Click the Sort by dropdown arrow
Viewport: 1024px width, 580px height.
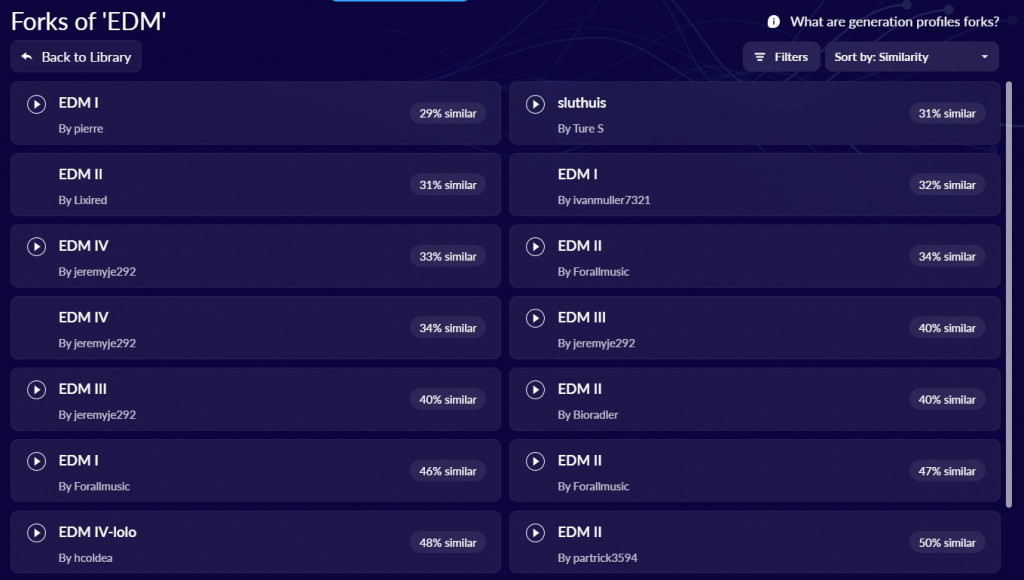pyautogui.click(x=984, y=57)
